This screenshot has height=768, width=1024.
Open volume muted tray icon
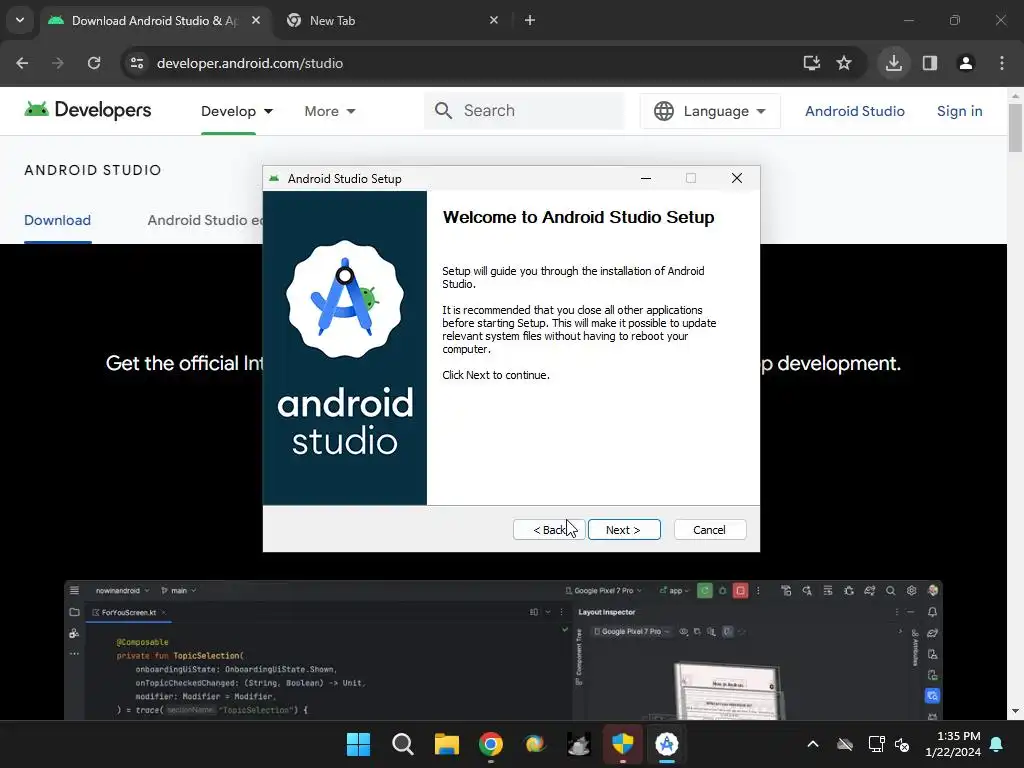pos(902,744)
